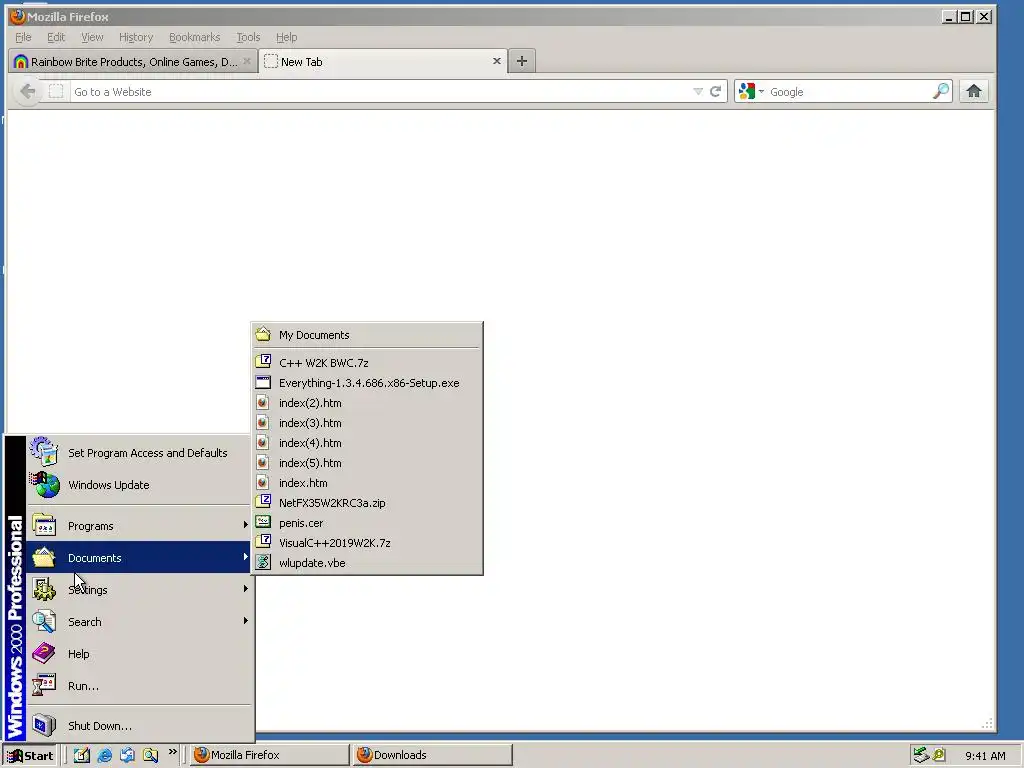Screen dimensions: 1024x768
Task: Open C++ W2K BWC.7z recent document
Action: point(367,363)
